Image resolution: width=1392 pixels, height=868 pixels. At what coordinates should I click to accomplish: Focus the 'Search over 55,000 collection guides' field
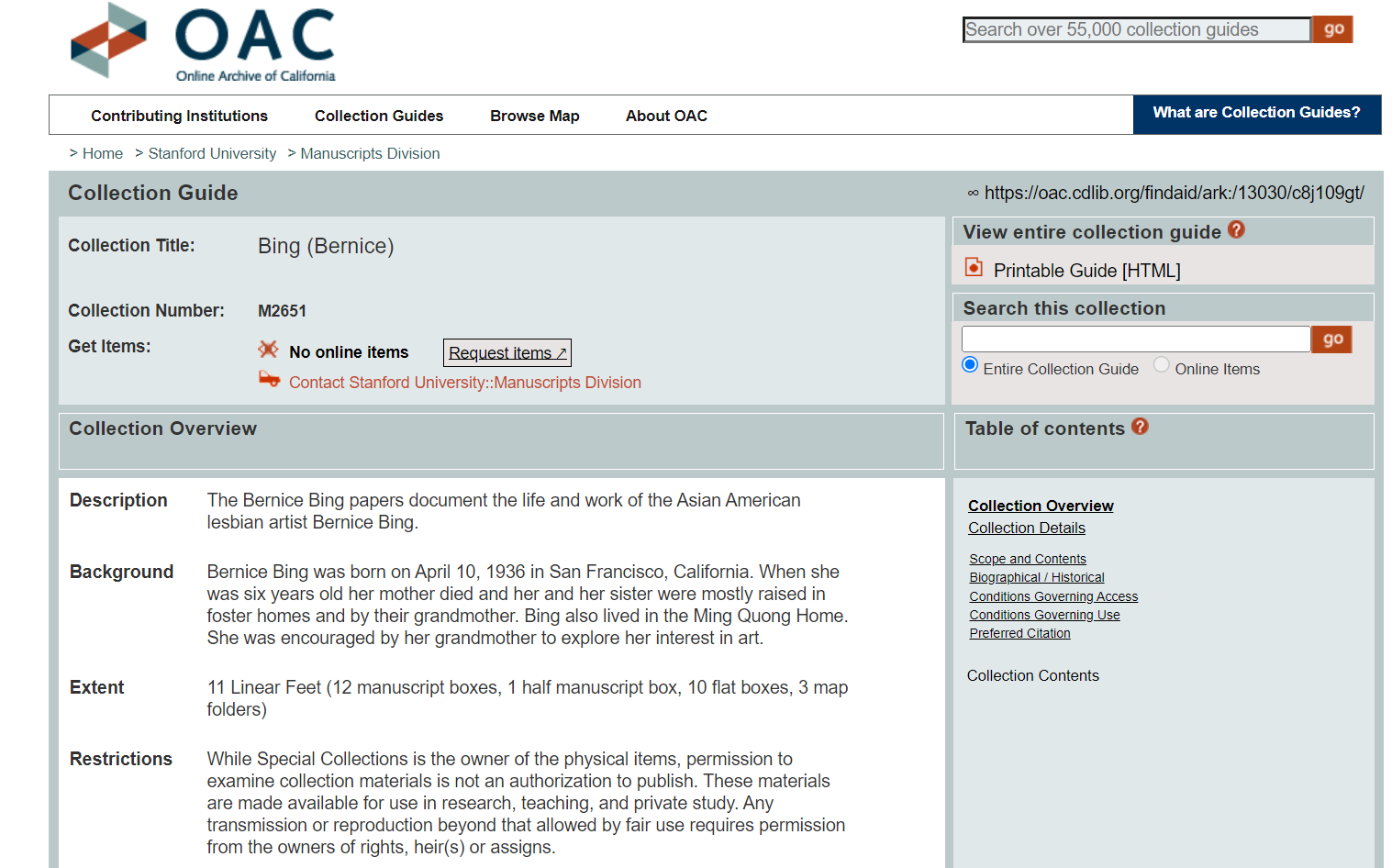pos(1137,29)
